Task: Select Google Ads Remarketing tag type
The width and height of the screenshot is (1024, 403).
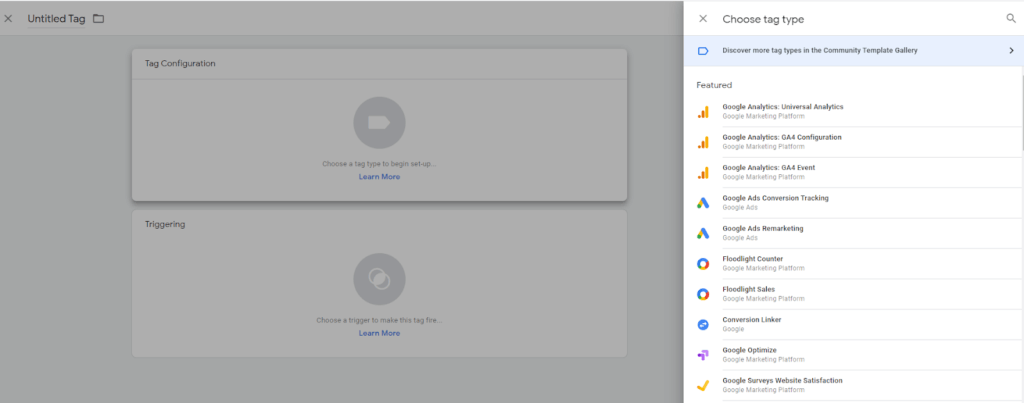Action: click(762, 228)
